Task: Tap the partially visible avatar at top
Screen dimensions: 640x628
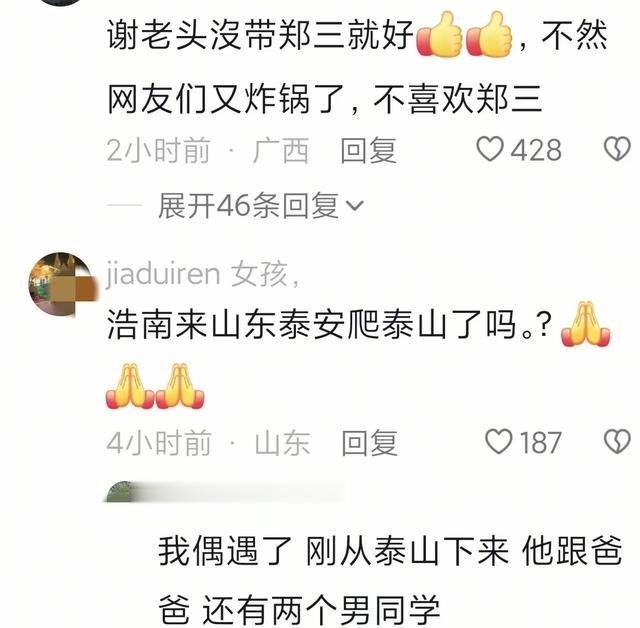Action: [x=62, y=2]
